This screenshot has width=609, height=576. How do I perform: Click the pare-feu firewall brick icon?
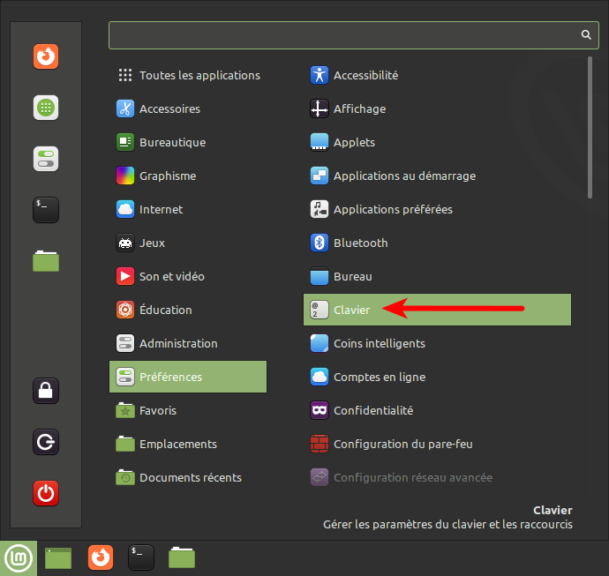pos(319,444)
